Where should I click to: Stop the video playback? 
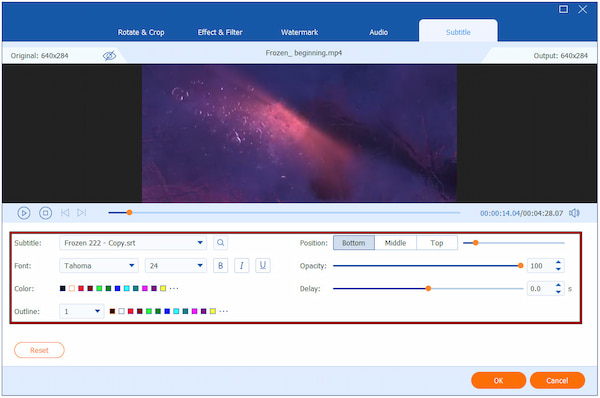click(46, 213)
